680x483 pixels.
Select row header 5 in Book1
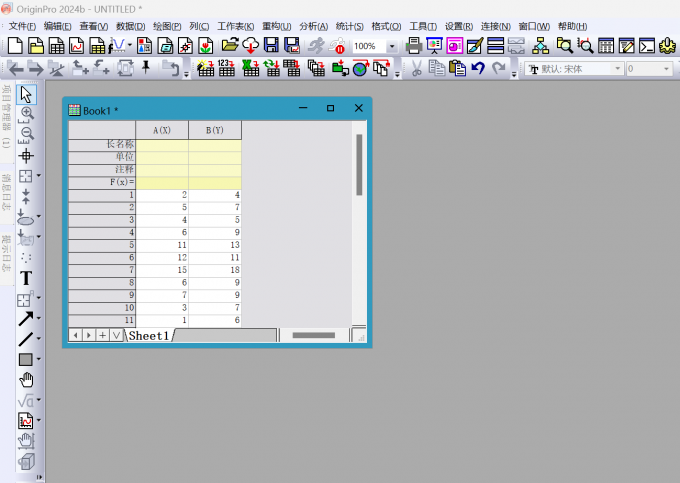[102, 245]
